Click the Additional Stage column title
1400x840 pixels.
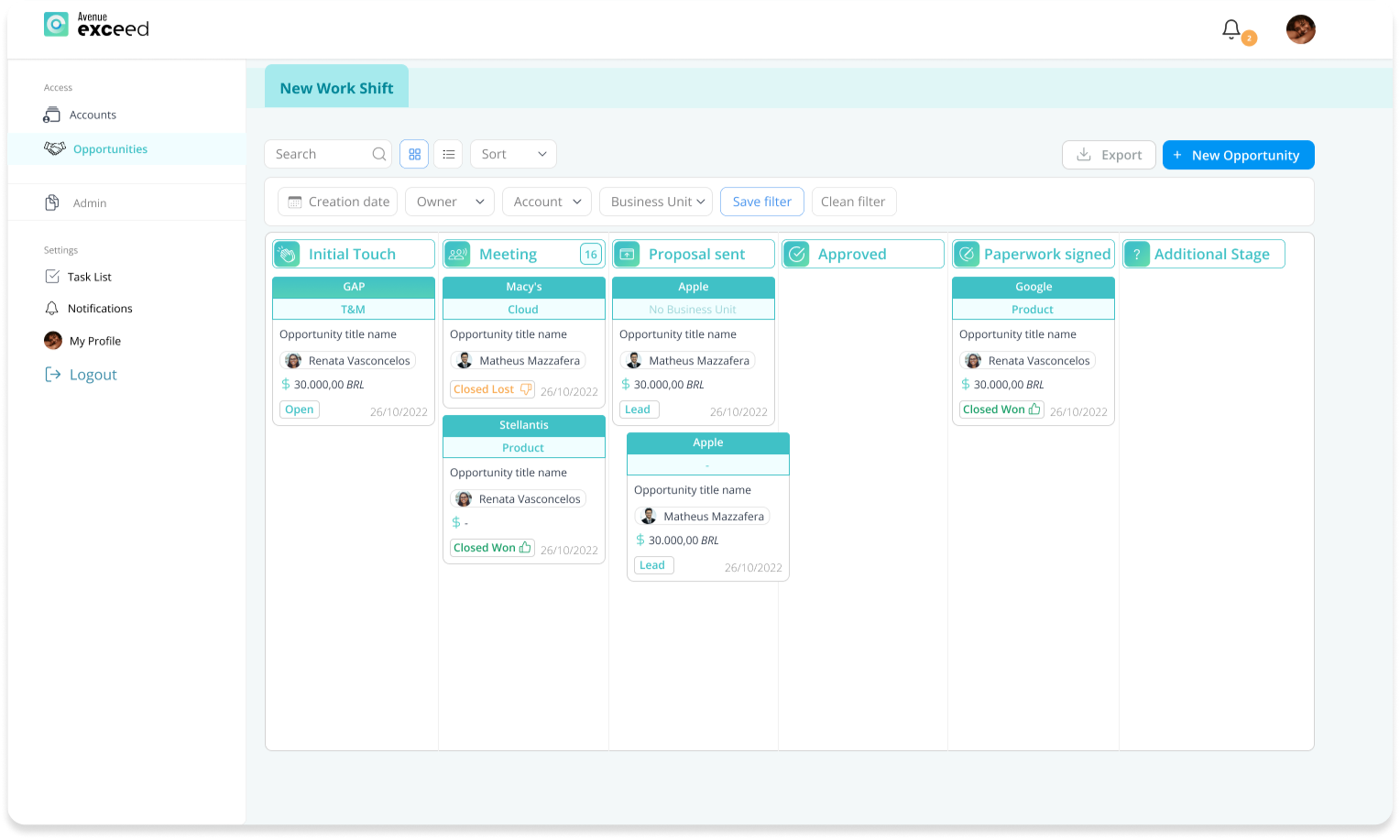coord(1211,255)
